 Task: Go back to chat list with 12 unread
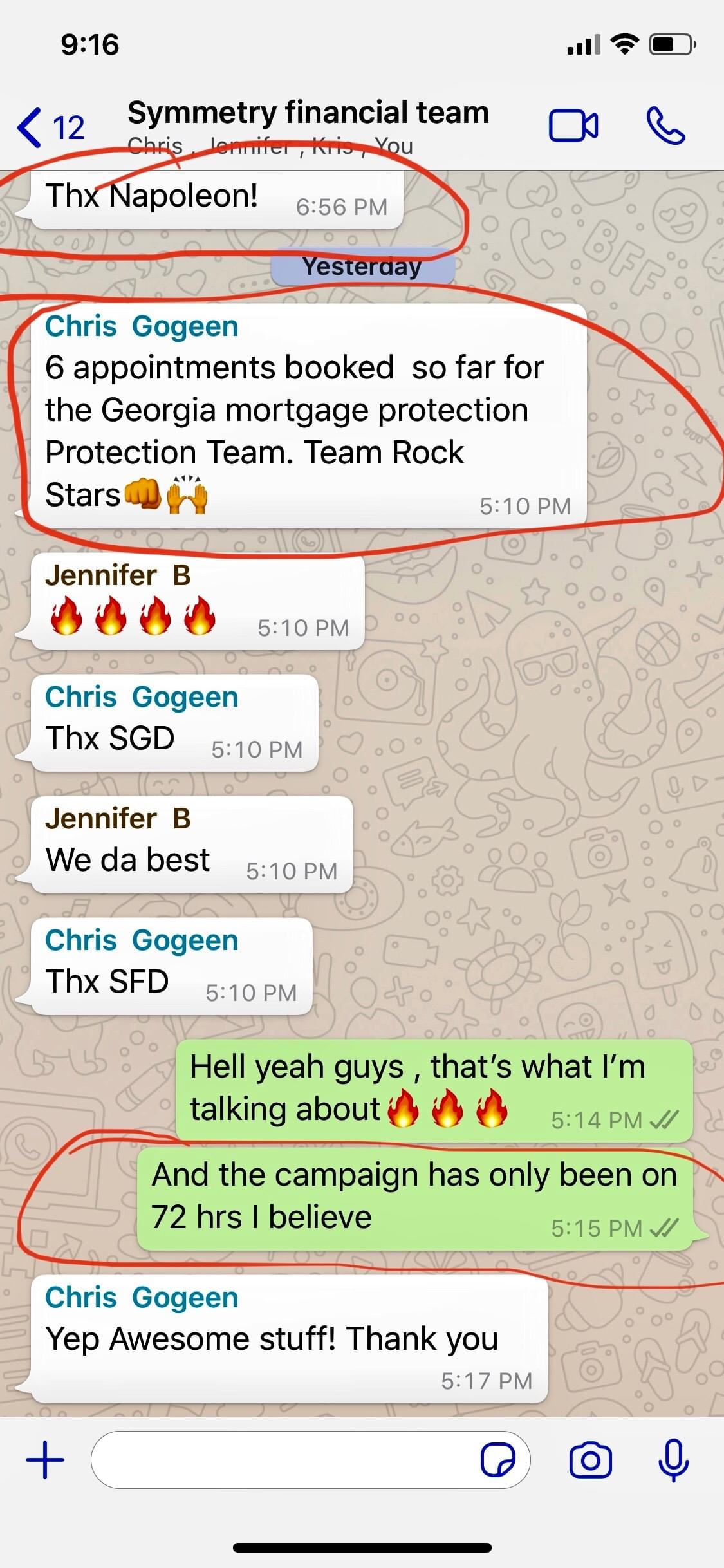pos(51,127)
